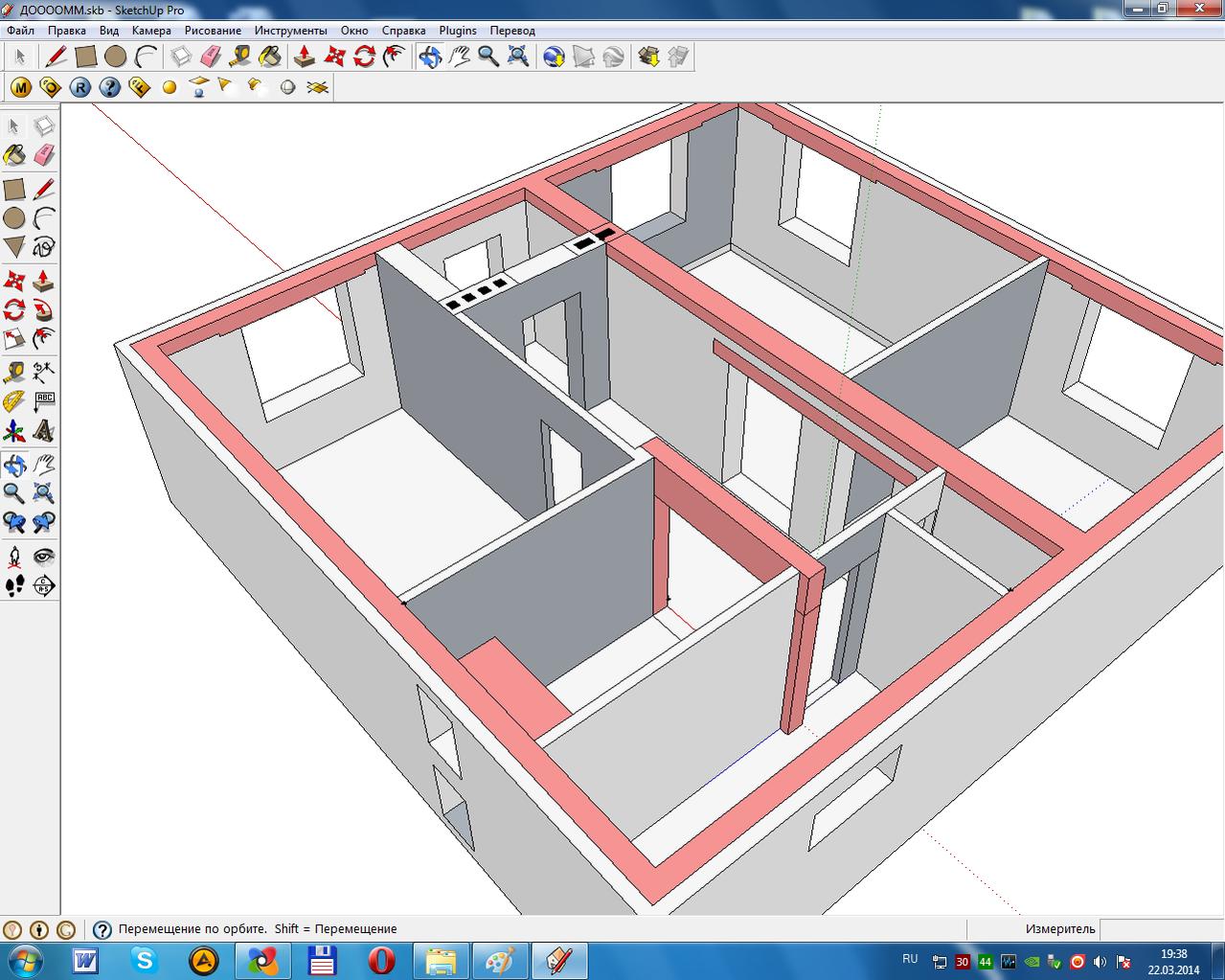1225x980 pixels.
Task: Select the Walk footprints tool
Action: coord(14,585)
